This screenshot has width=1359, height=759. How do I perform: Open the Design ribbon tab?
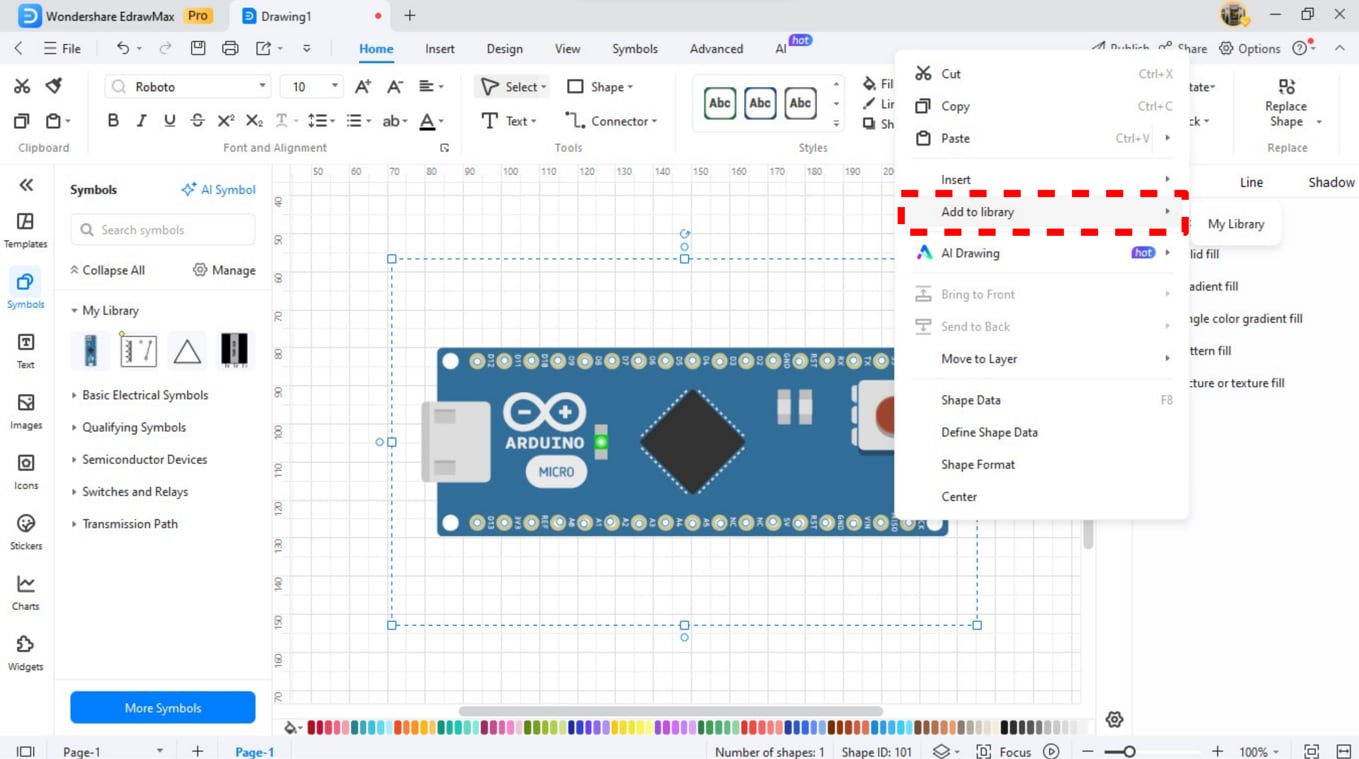pos(505,48)
